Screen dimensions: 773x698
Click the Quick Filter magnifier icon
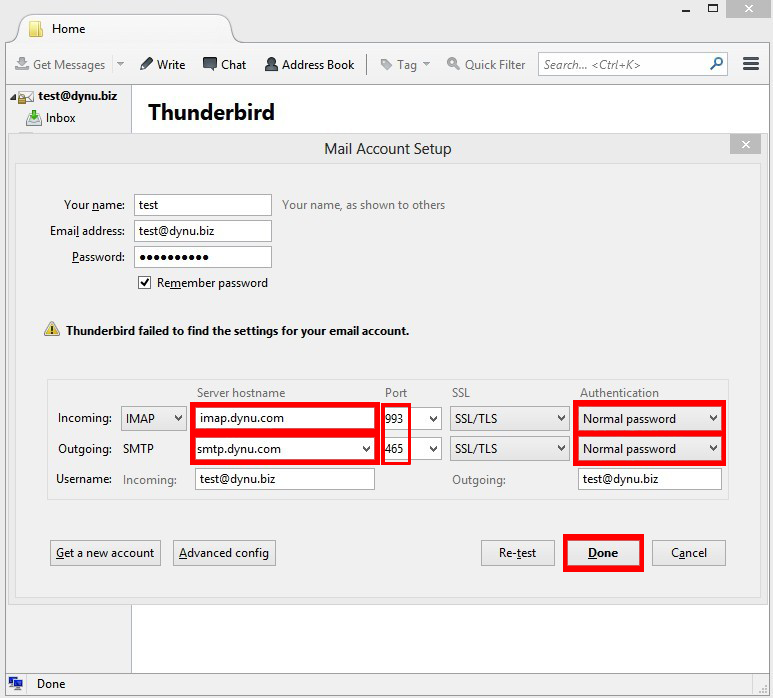(x=453, y=64)
